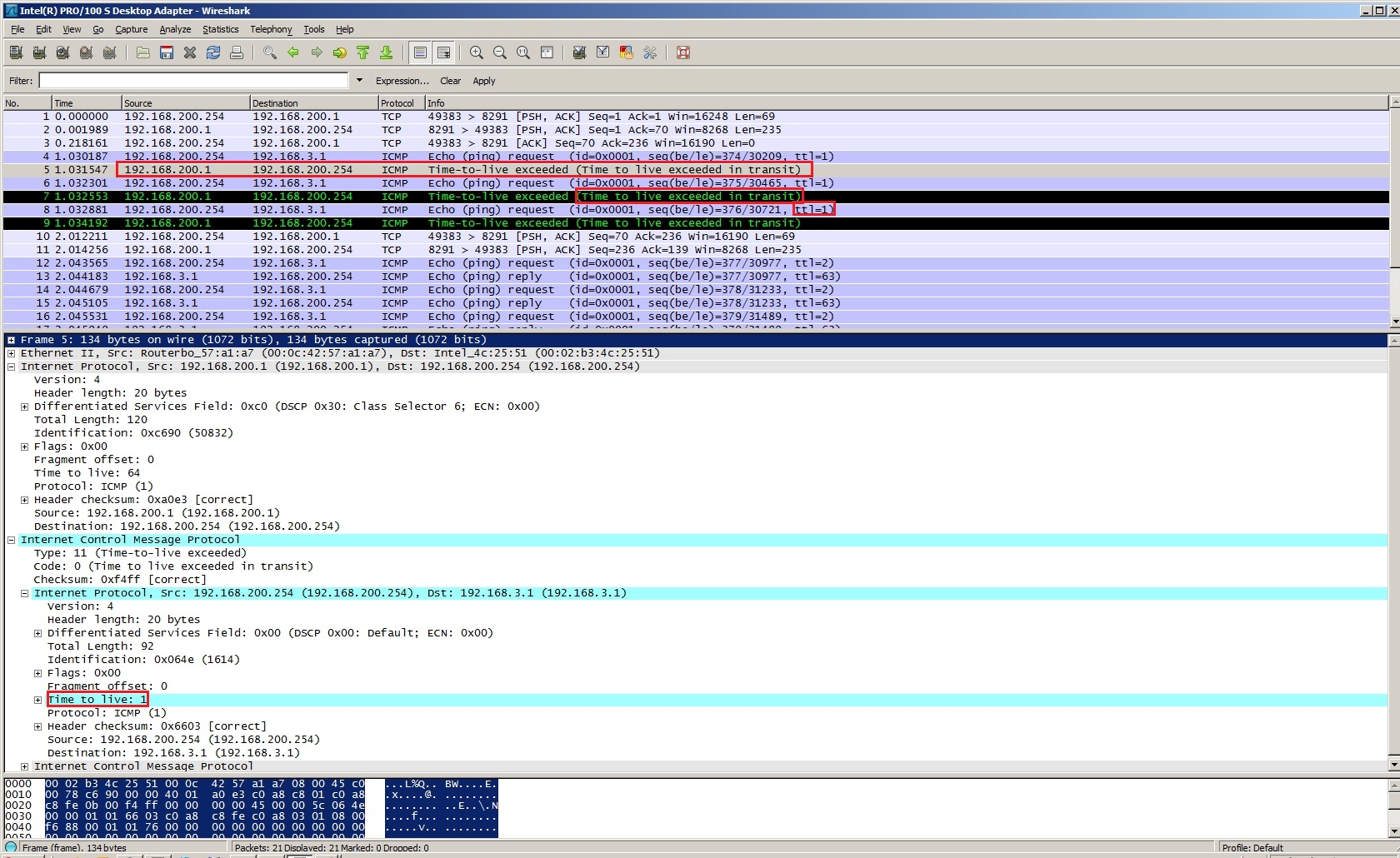Save this capture file

pos(167,52)
